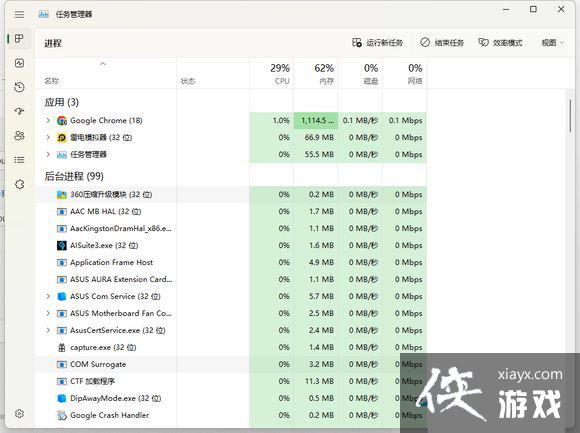The width and height of the screenshot is (580, 433).
Task: Select the Google Crash Handler row
Action: point(231,416)
